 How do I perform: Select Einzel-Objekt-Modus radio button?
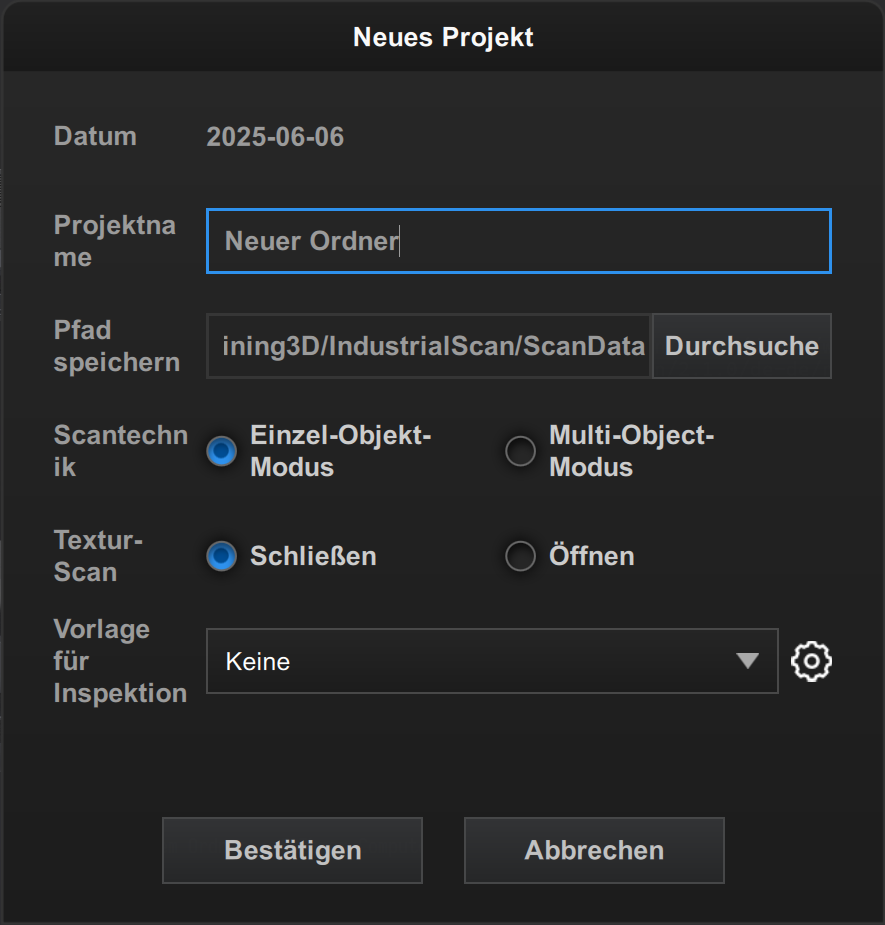[x=221, y=452]
